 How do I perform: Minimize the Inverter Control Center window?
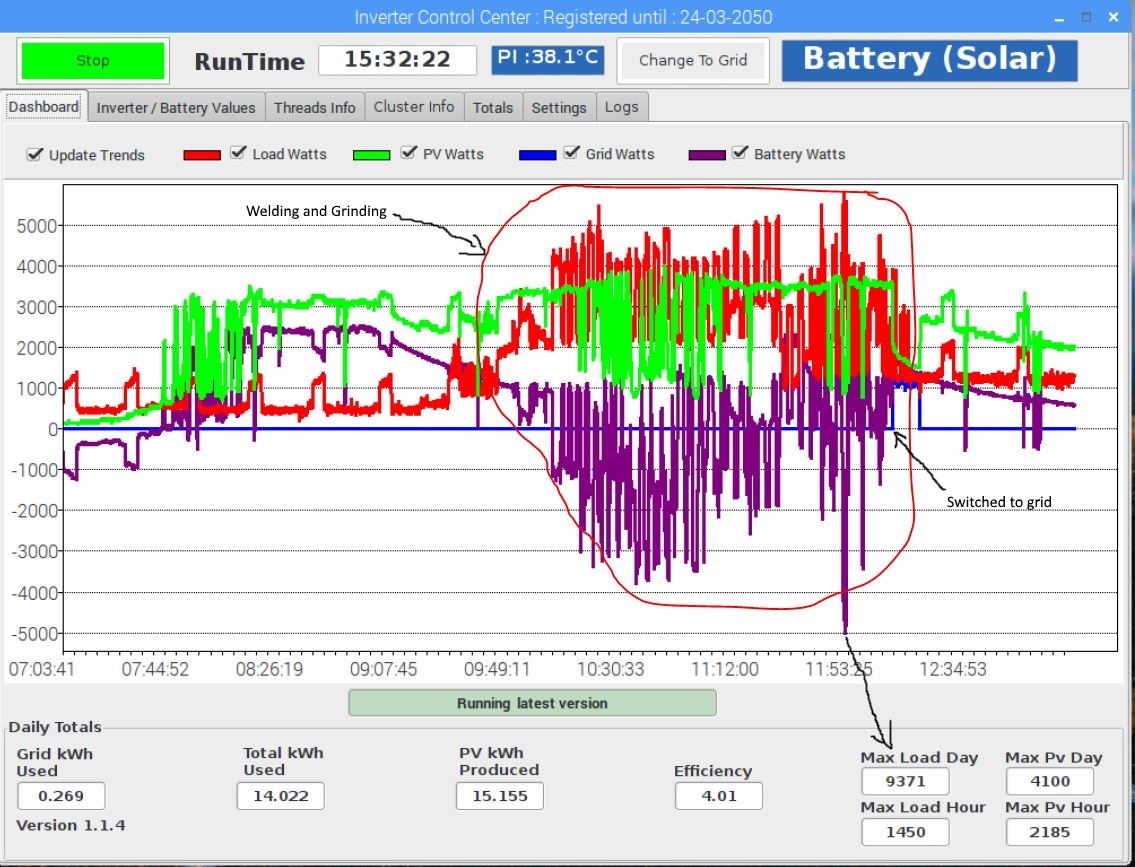[x=1060, y=17]
